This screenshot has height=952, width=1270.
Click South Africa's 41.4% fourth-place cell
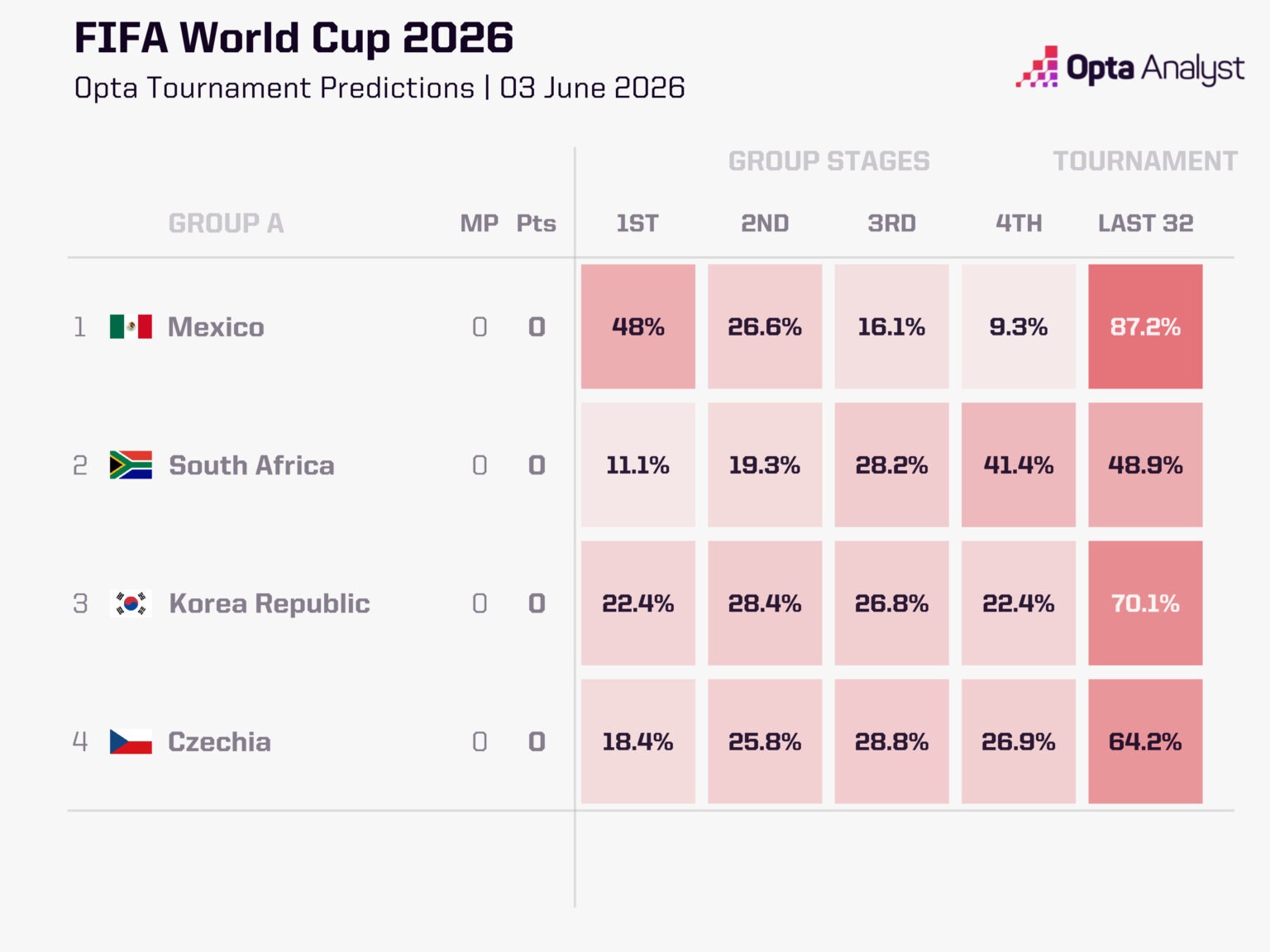pyautogui.click(x=1019, y=465)
